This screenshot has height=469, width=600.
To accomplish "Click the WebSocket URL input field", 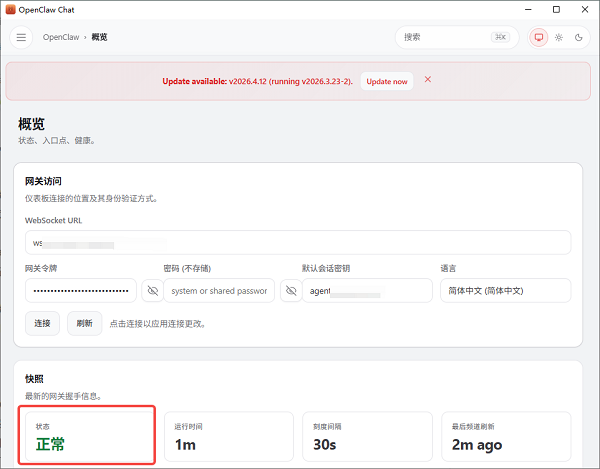I will point(298,243).
